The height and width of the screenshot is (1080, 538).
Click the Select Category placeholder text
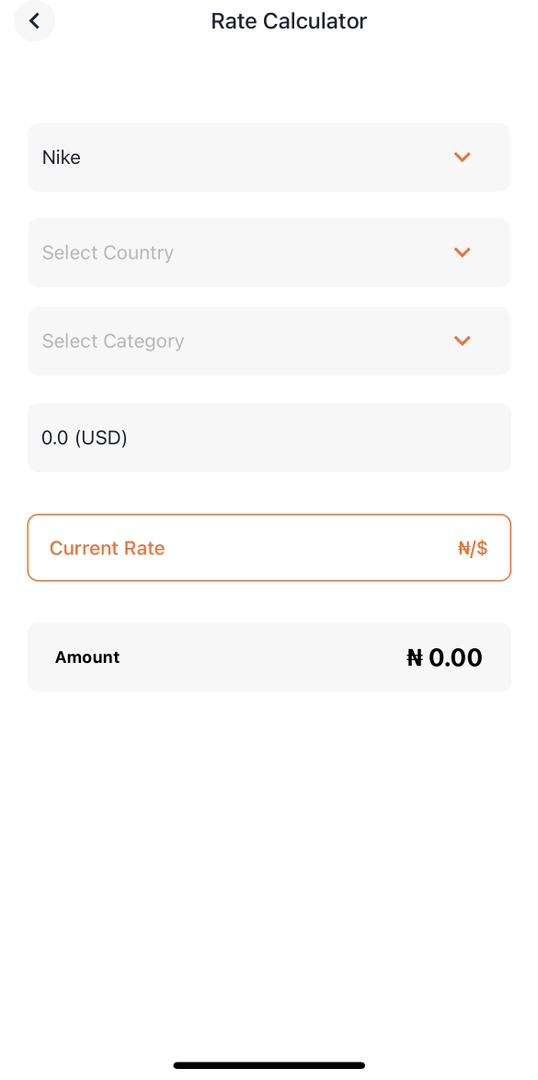pos(113,341)
